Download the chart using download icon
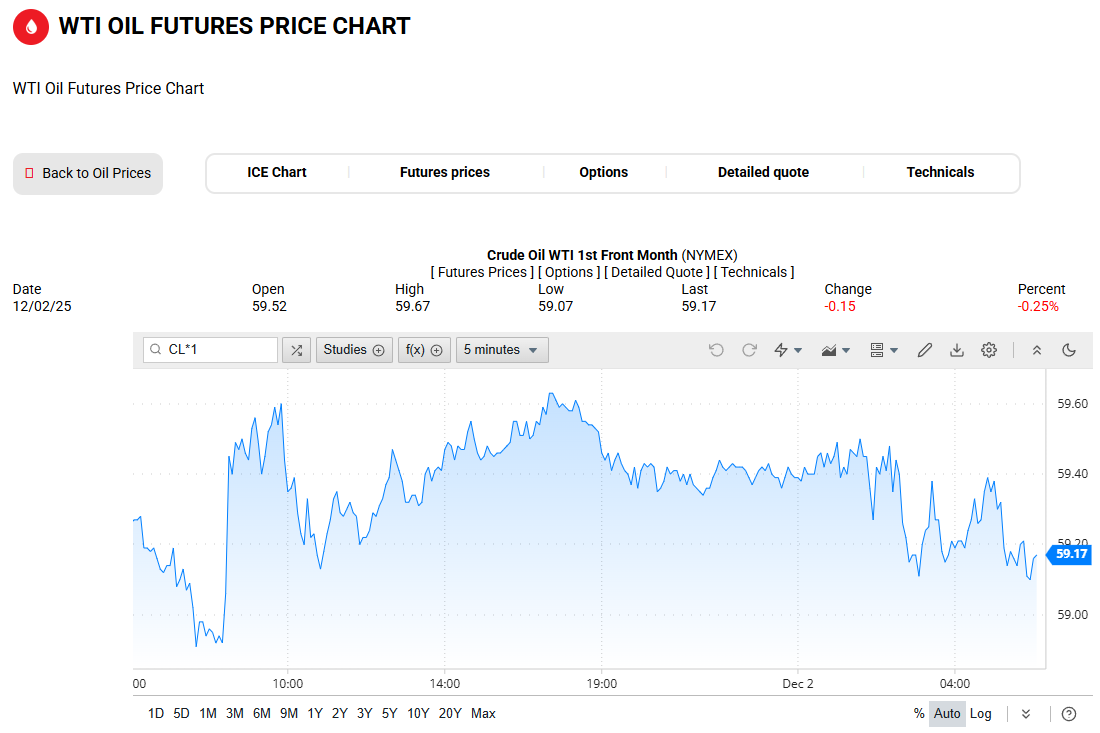 click(957, 350)
